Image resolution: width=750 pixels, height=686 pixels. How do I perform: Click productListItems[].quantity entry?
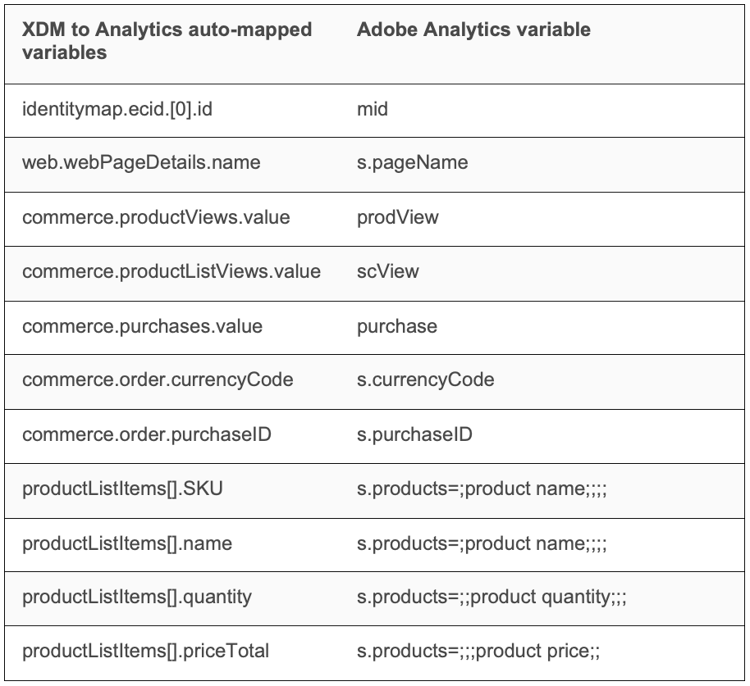pos(137,597)
